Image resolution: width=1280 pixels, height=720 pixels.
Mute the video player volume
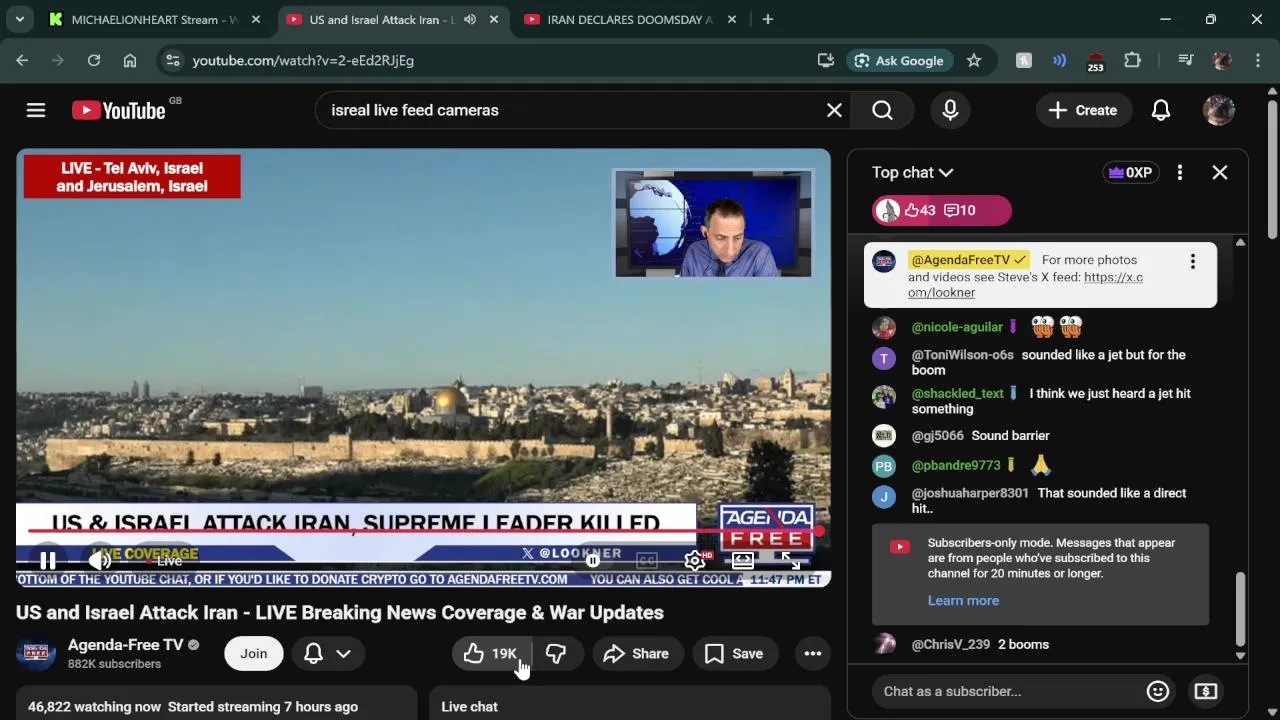pos(99,560)
